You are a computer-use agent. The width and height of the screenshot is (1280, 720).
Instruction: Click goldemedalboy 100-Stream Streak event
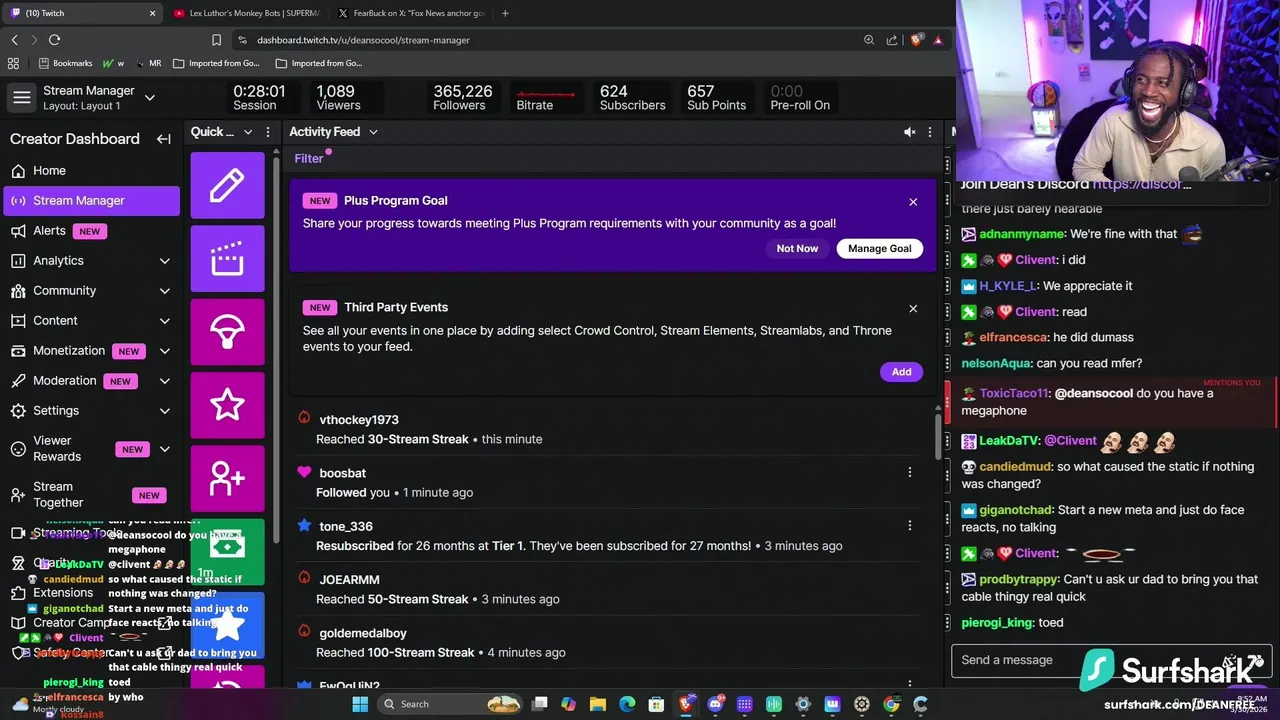tap(610, 643)
